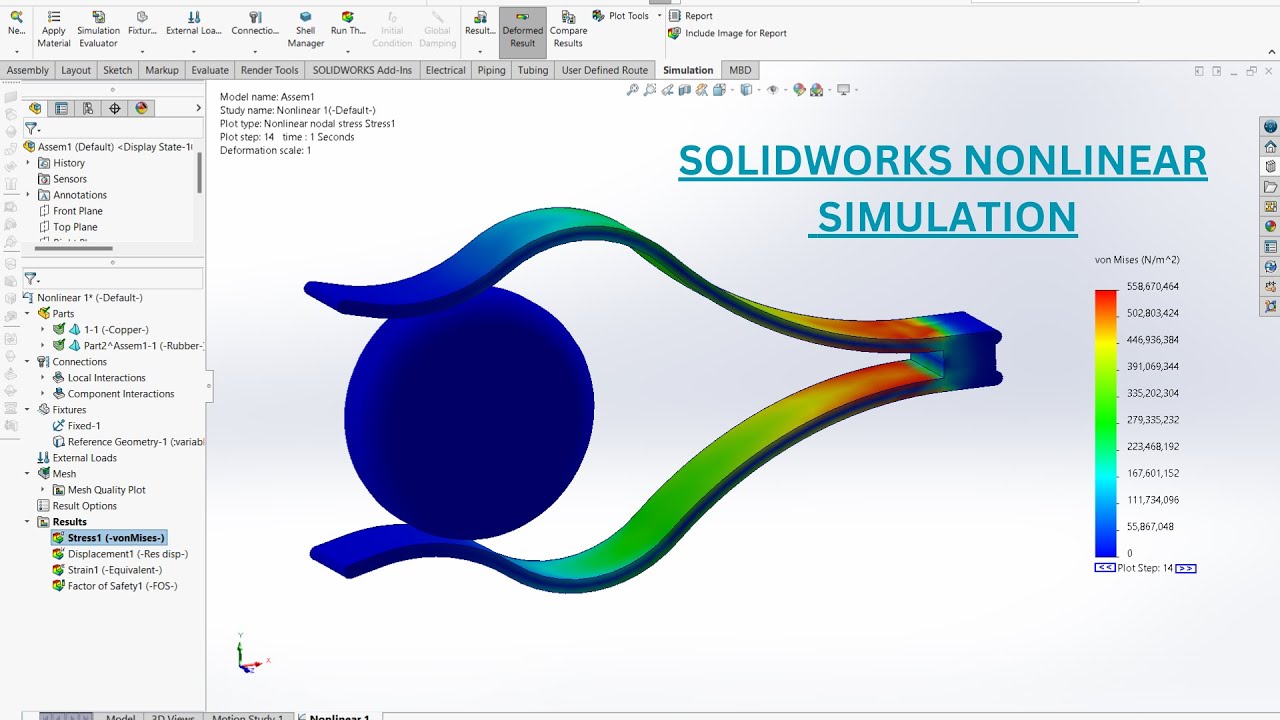Open the Connections toolbar dropdown arrow
This screenshot has width=1280, height=720.
255,50
